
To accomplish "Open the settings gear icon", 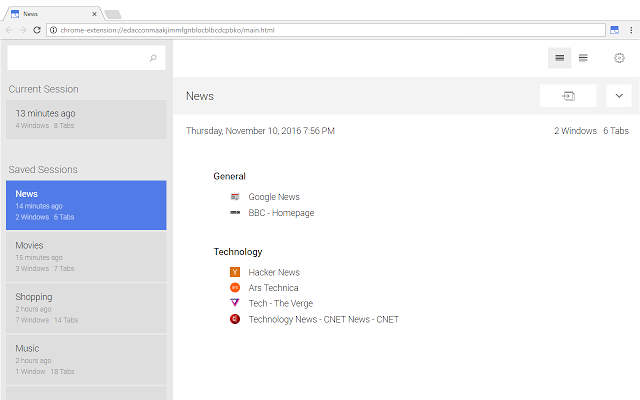I will (619, 58).
